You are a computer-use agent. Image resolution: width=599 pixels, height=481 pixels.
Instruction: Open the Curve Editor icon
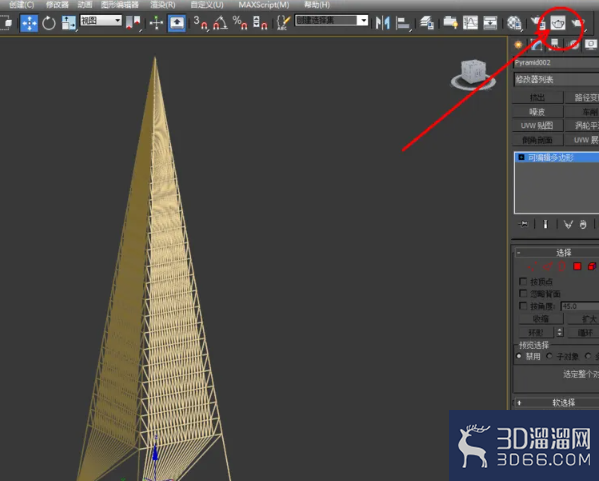(470, 23)
